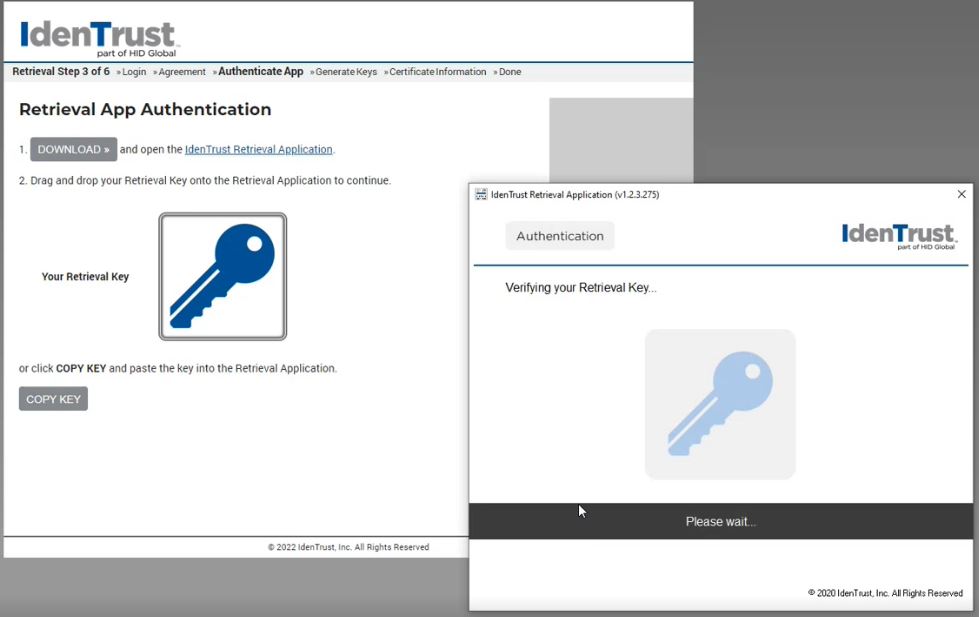
Task: Open the IdenTrust Retrieval Application link
Action: pyautogui.click(x=258, y=150)
